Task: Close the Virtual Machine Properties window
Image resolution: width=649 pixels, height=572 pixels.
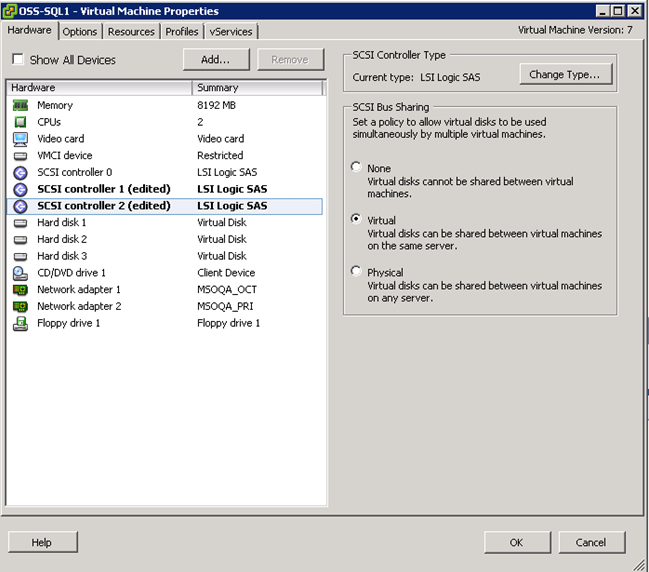Action: tap(635, 11)
